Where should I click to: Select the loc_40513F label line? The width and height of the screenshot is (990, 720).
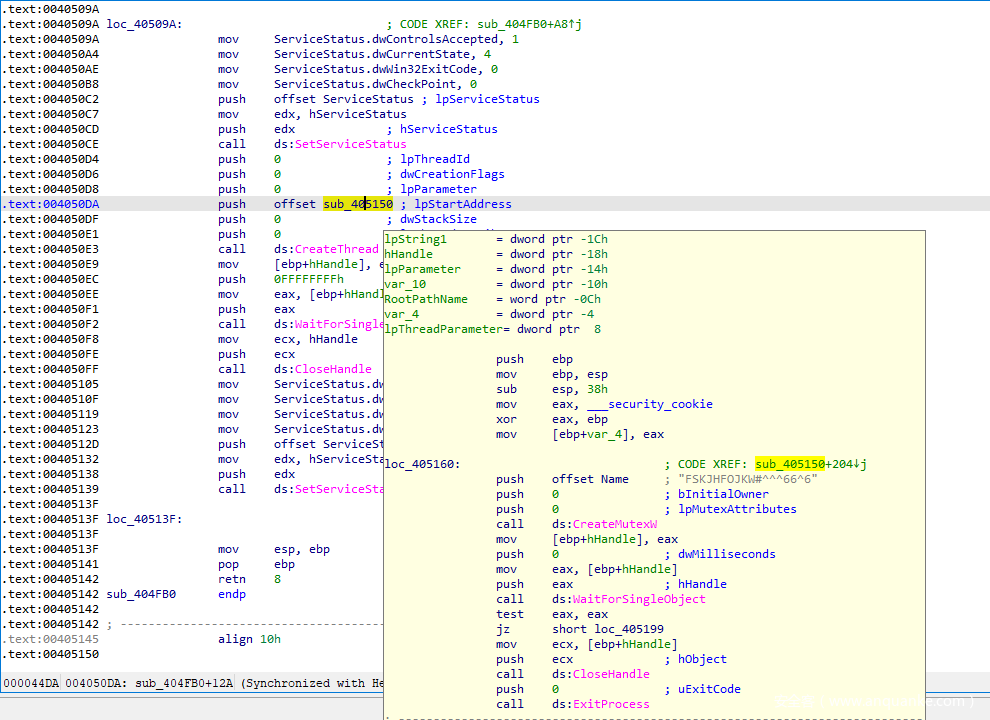tap(144, 519)
